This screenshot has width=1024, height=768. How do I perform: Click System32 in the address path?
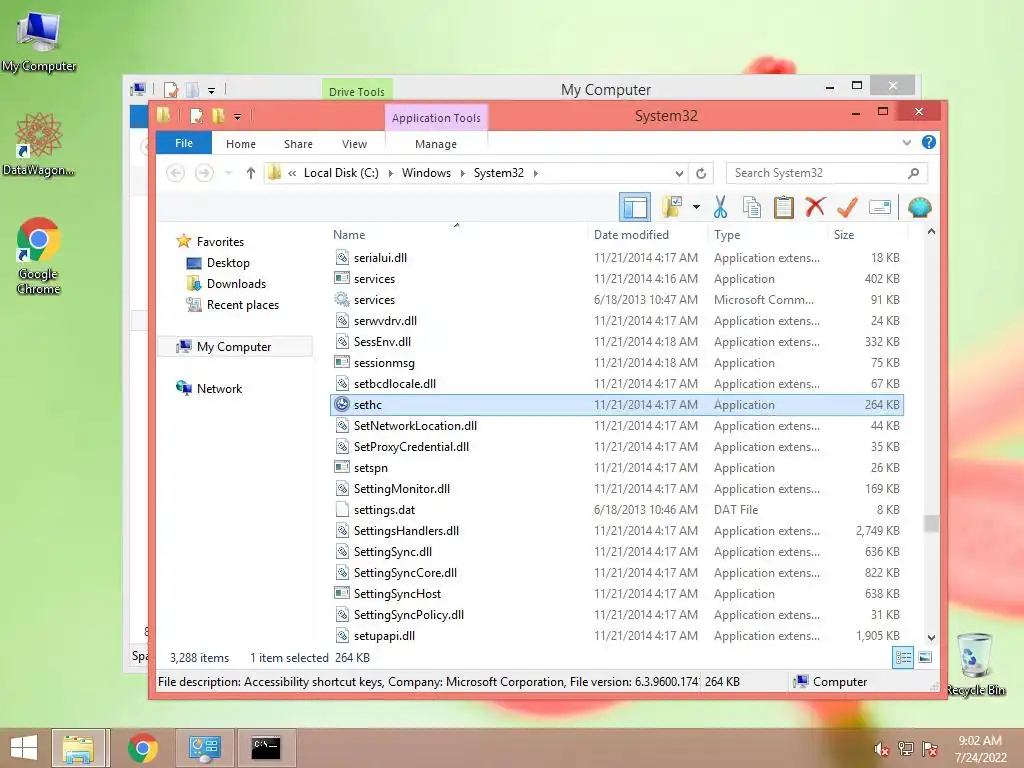pyautogui.click(x=498, y=173)
